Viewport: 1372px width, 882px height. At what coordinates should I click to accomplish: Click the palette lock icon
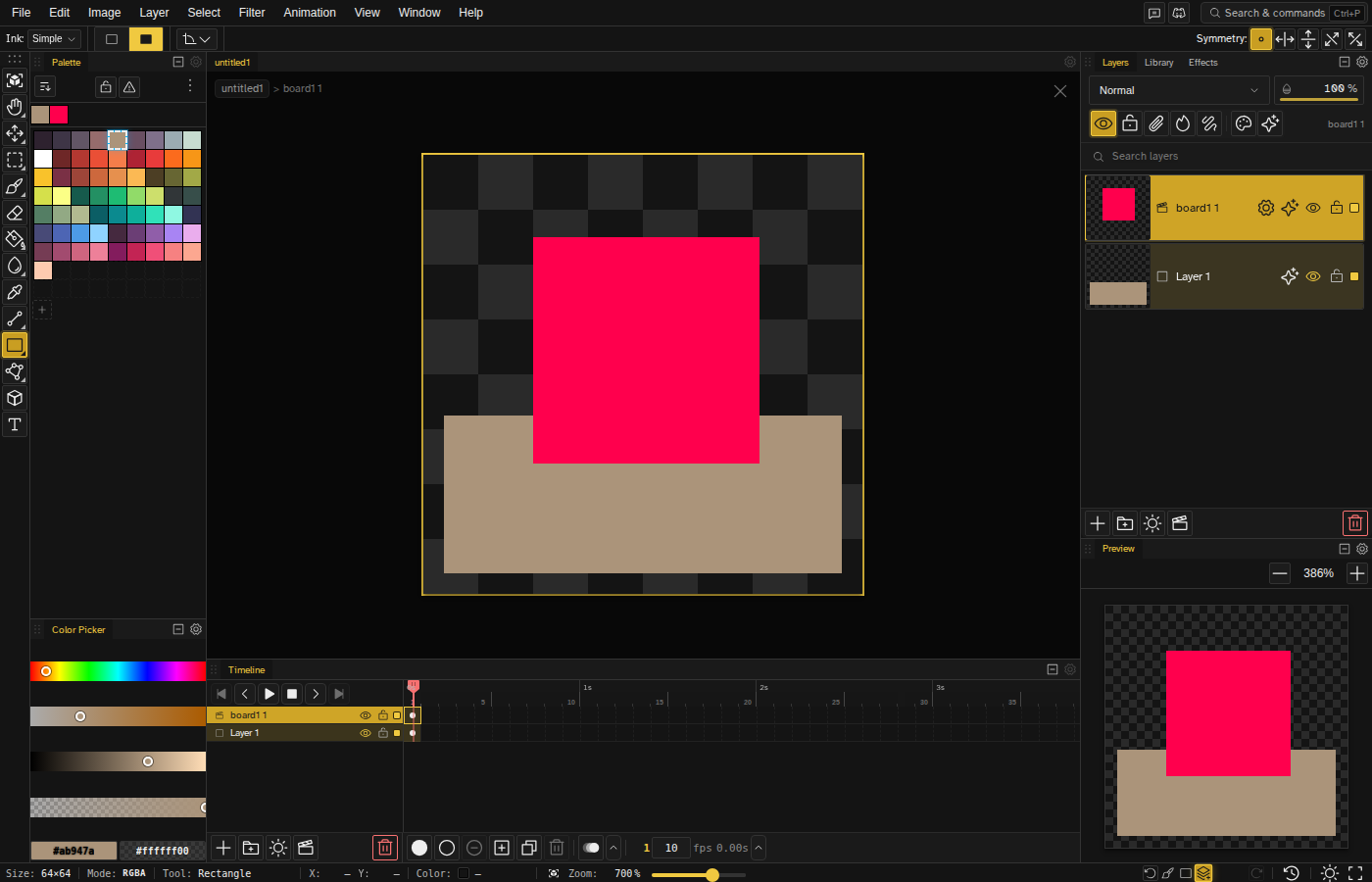pyautogui.click(x=106, y=87)
